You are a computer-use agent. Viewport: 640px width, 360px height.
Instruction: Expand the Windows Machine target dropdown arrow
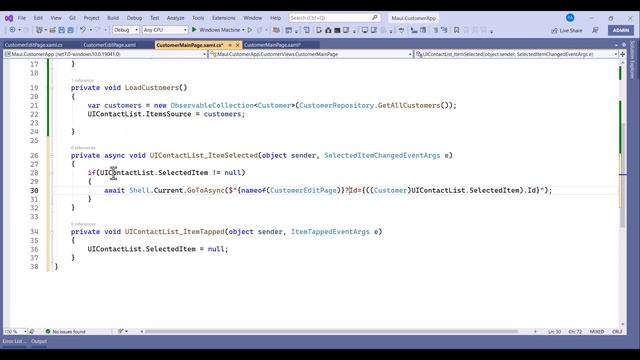tap(243, 30)
